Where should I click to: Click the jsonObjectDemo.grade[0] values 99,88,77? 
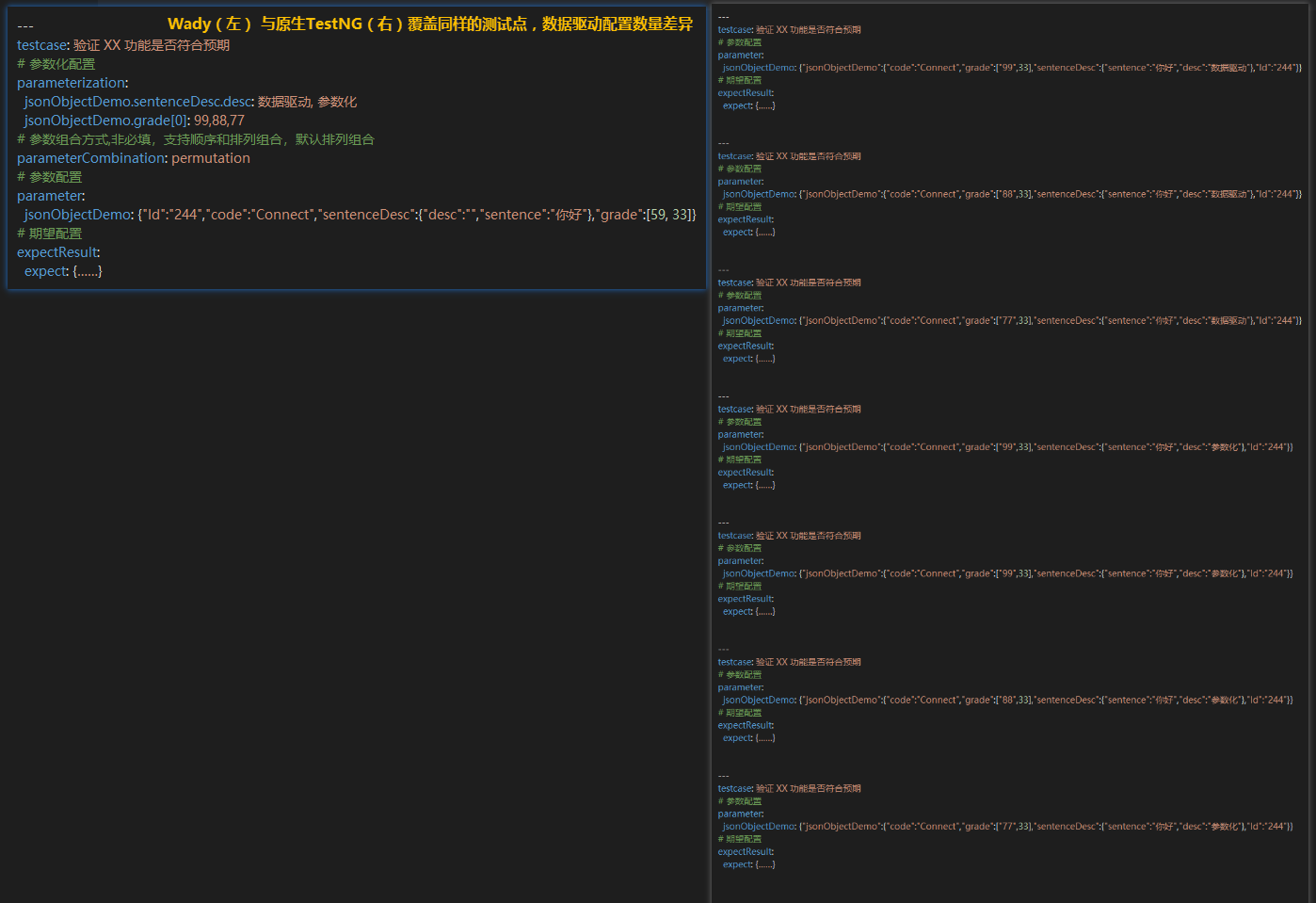click(219, 121)
